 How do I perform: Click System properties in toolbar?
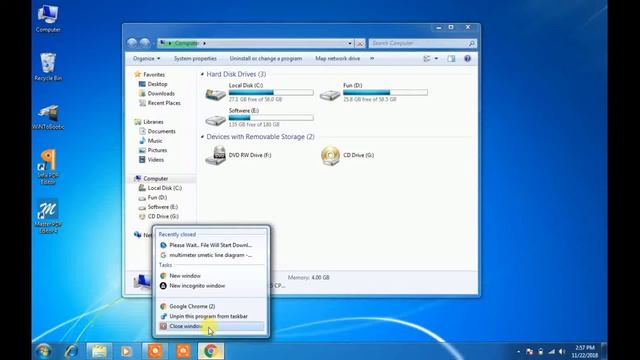click(x=195, y=59)
